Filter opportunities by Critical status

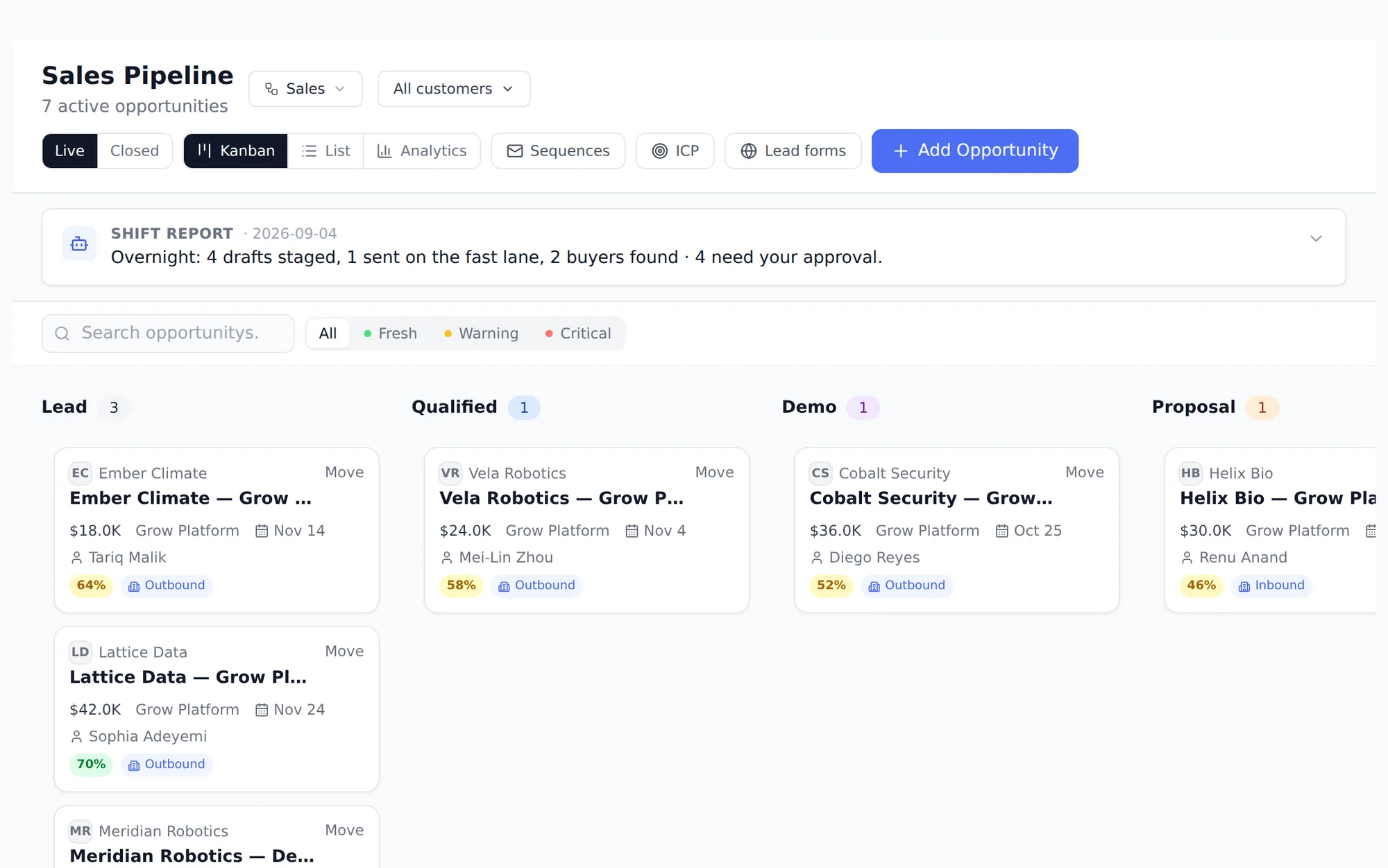(578, 334)
